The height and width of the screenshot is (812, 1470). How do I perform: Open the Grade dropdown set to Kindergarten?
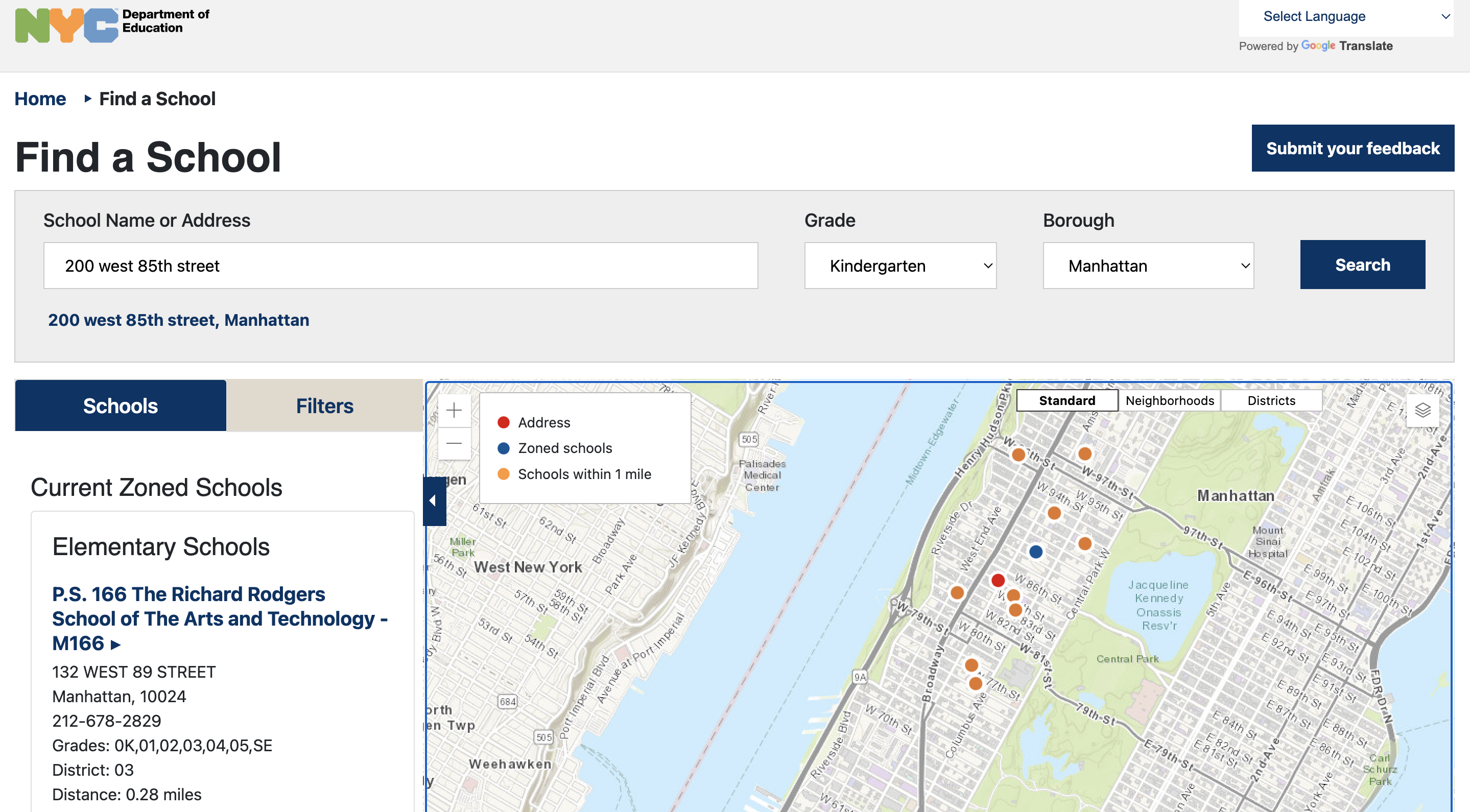900,265
